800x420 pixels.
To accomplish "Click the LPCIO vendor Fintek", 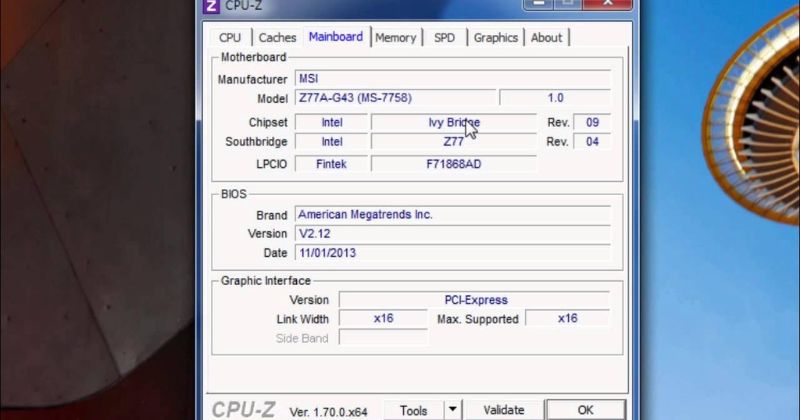I will pyautogui.click(x=332, y=164).
